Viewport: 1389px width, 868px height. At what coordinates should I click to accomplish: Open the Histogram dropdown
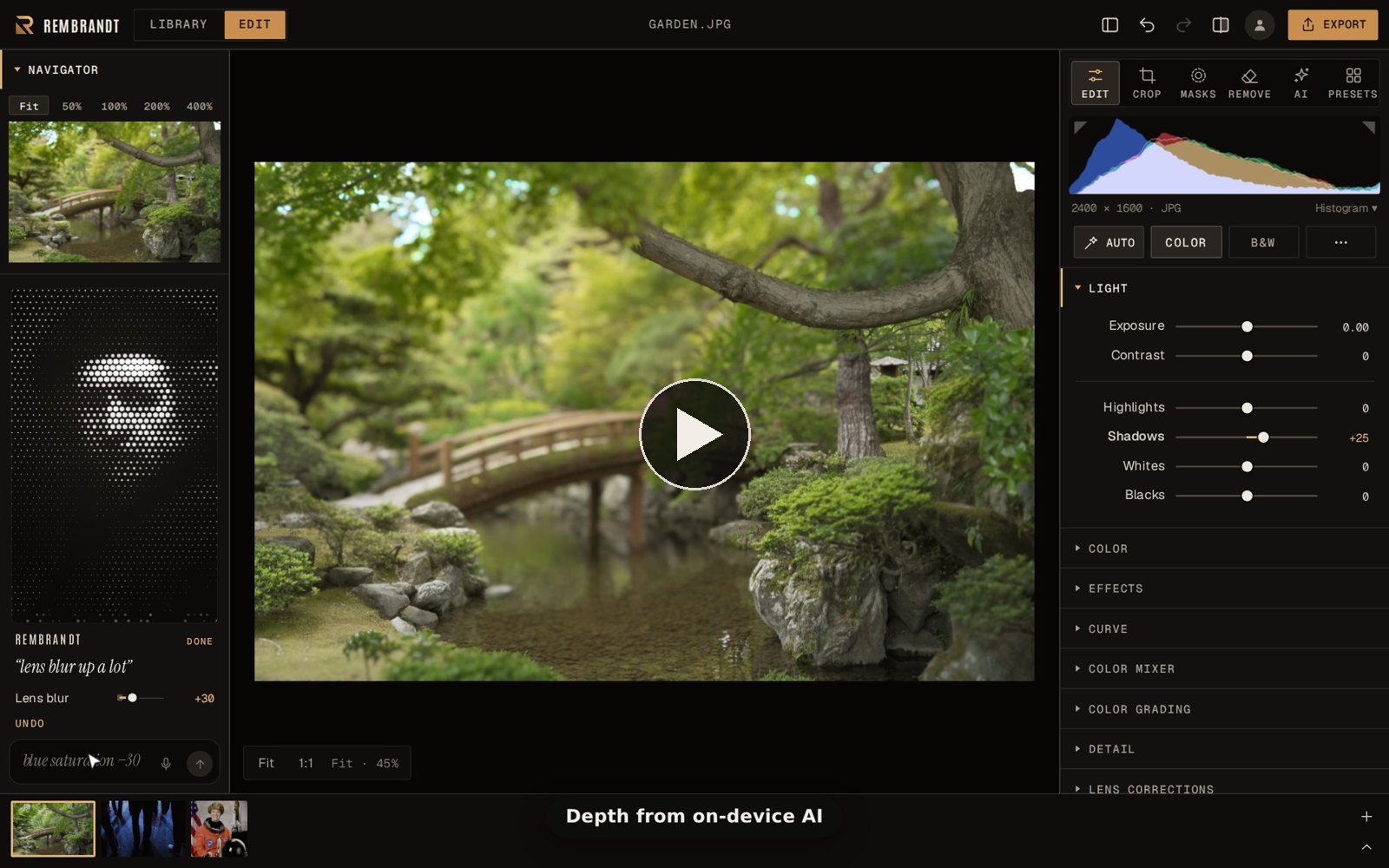point(1346,208)
